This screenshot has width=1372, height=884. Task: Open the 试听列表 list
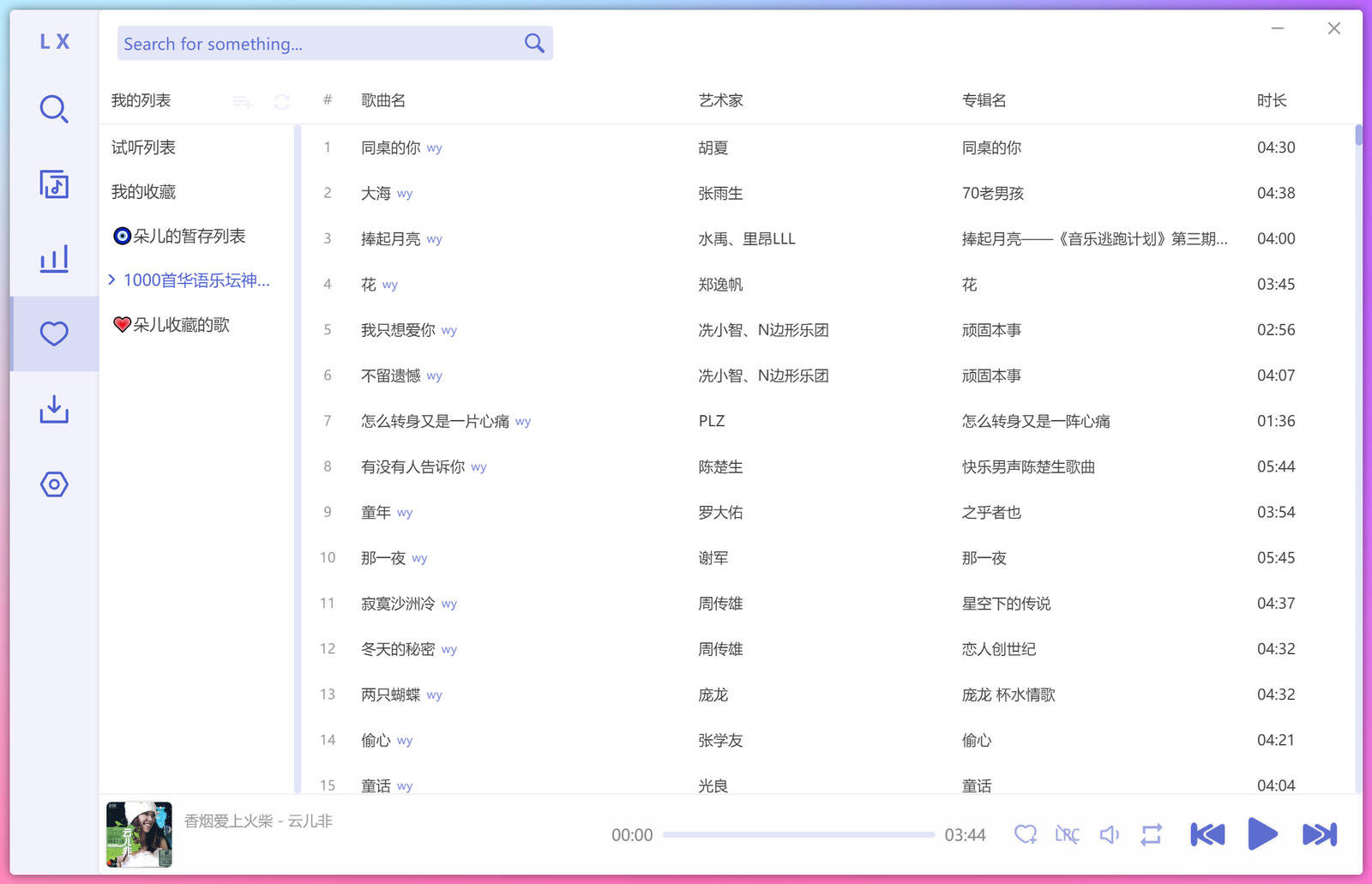[x=143, y=147]
